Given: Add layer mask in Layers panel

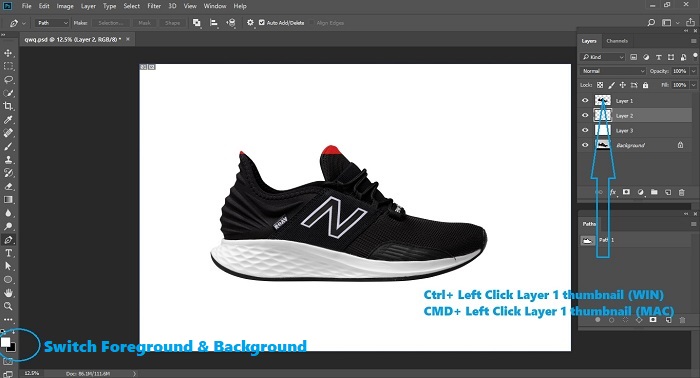Looking at the screenshot, I should tap(626, 192).
